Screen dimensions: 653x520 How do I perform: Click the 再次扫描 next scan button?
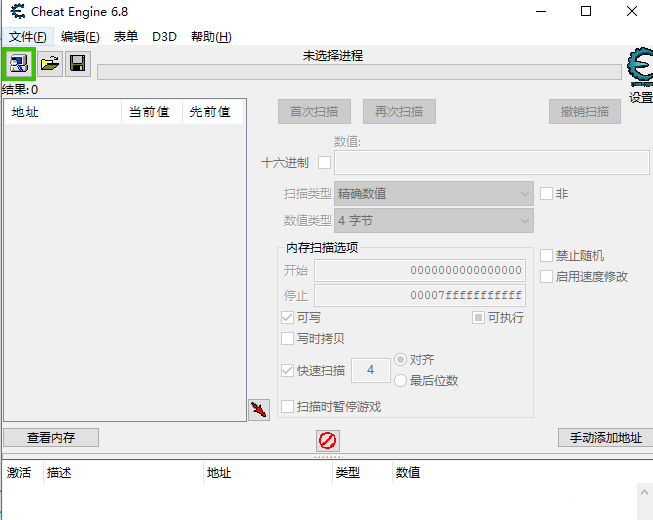tap(399, 112)
